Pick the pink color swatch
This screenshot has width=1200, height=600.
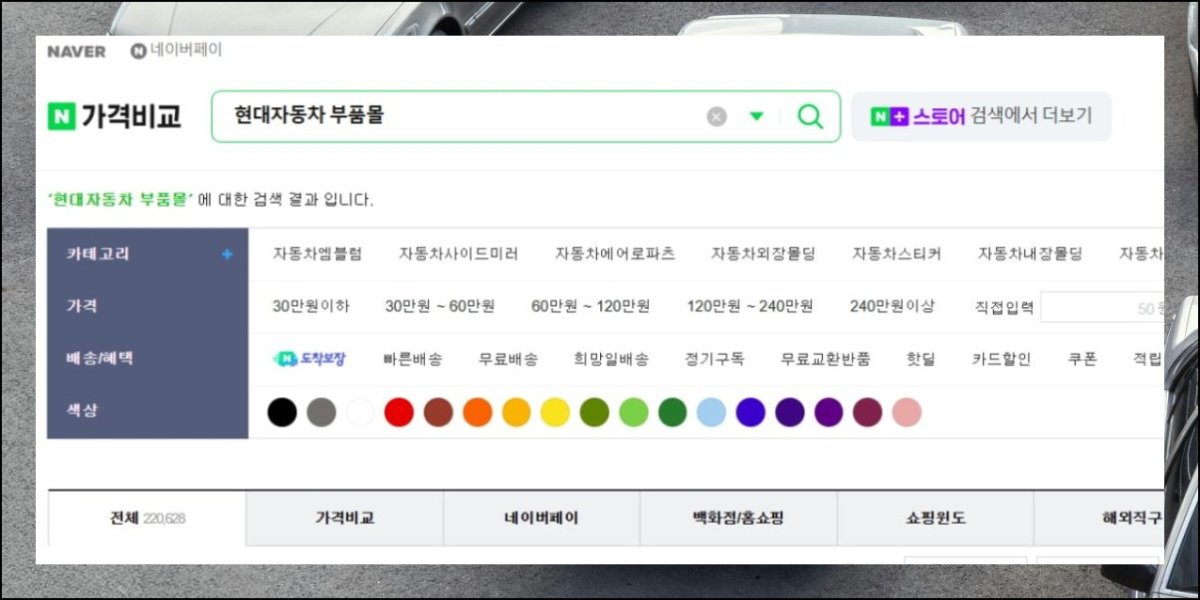(x=906, y=412)
